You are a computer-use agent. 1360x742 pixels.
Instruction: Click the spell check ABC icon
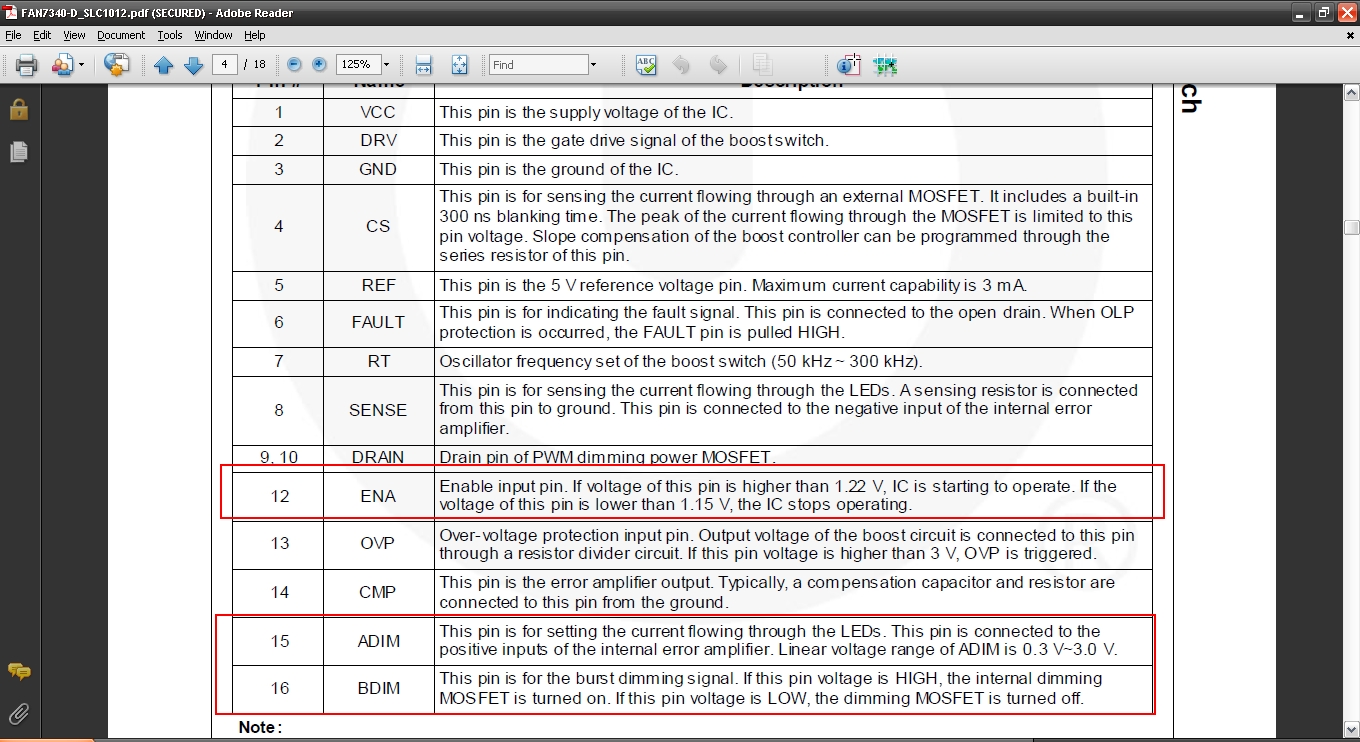[646, 65]
